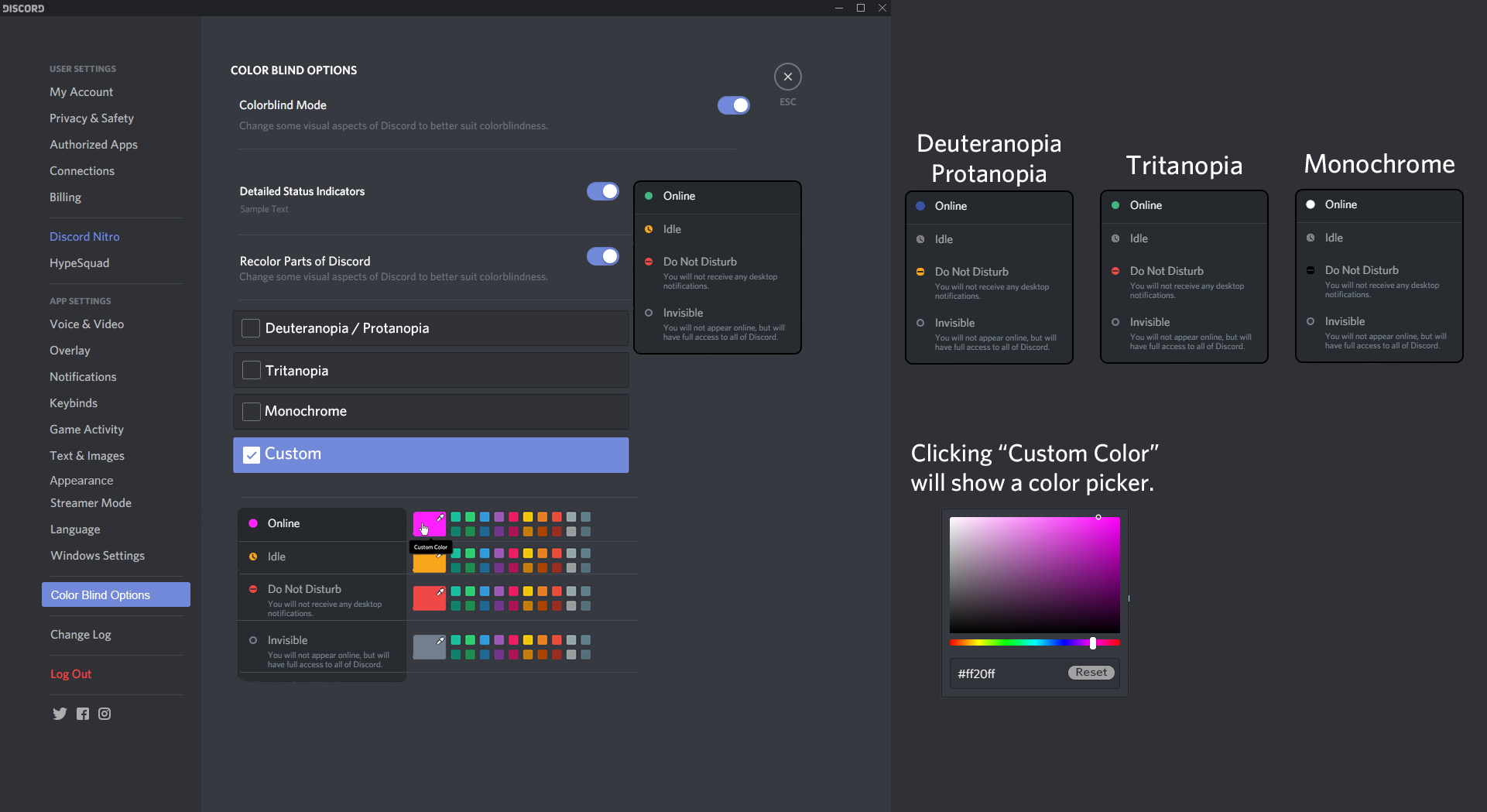
Task: Click the eyedropper on the magenta Online swatch
Action: pos(440,518)
